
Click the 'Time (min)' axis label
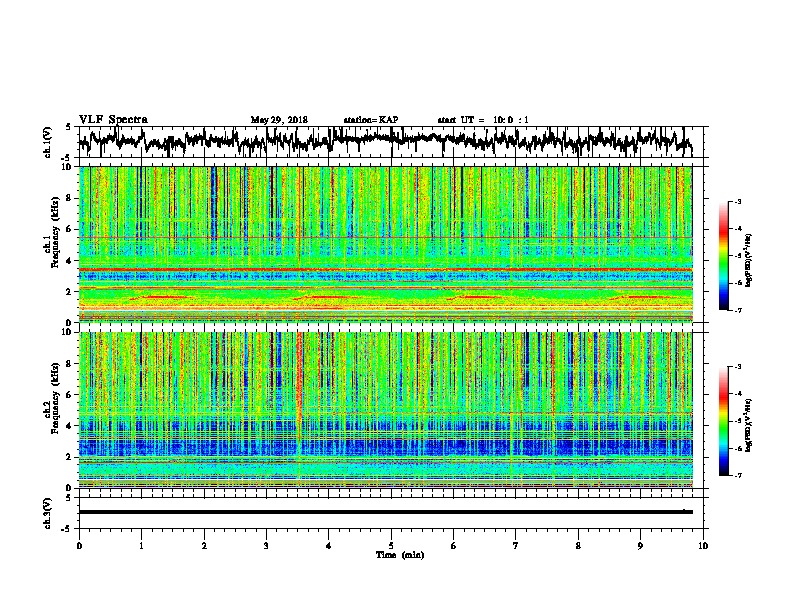click(400, 555)
